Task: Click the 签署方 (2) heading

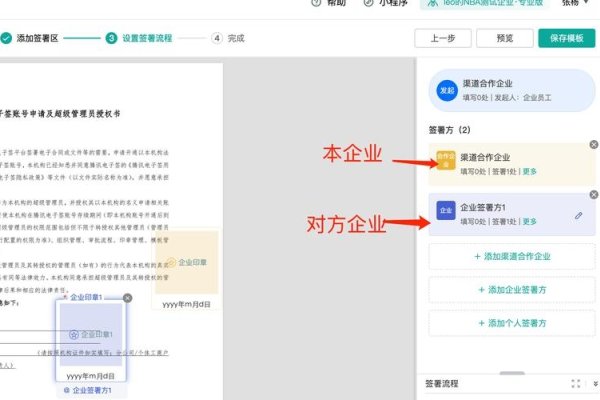Action: point(449,130)
